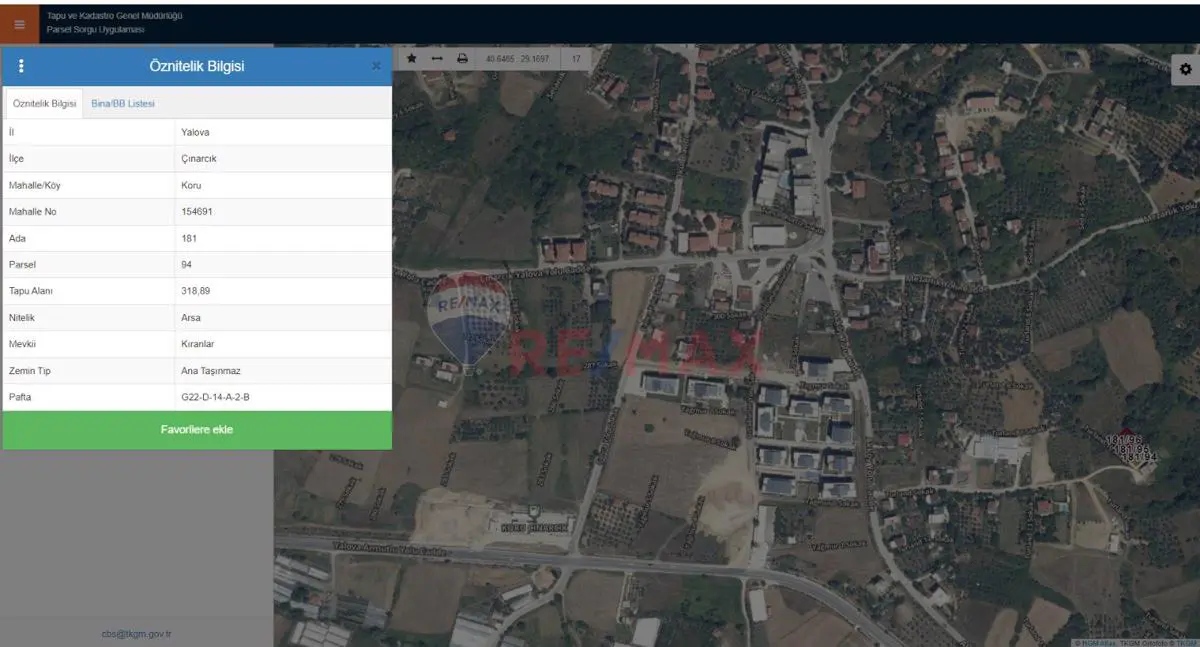
Task: Select the Yalova province value
Action: [x=195, y=132]
